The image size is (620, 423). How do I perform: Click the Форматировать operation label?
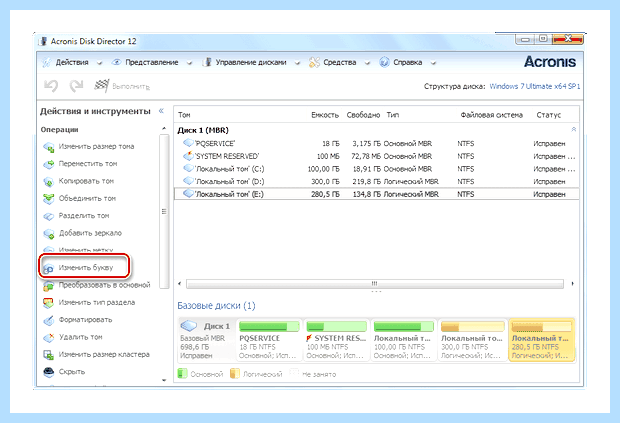[x=85, y=320]
